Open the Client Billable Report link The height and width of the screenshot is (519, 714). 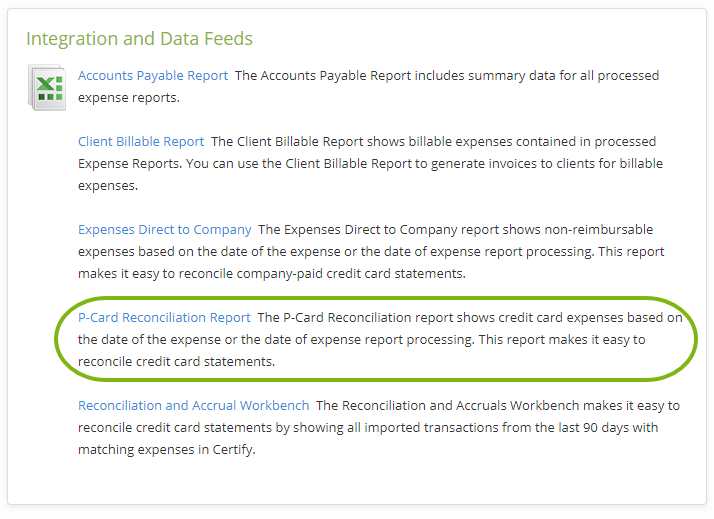click(x=141, y=142)
